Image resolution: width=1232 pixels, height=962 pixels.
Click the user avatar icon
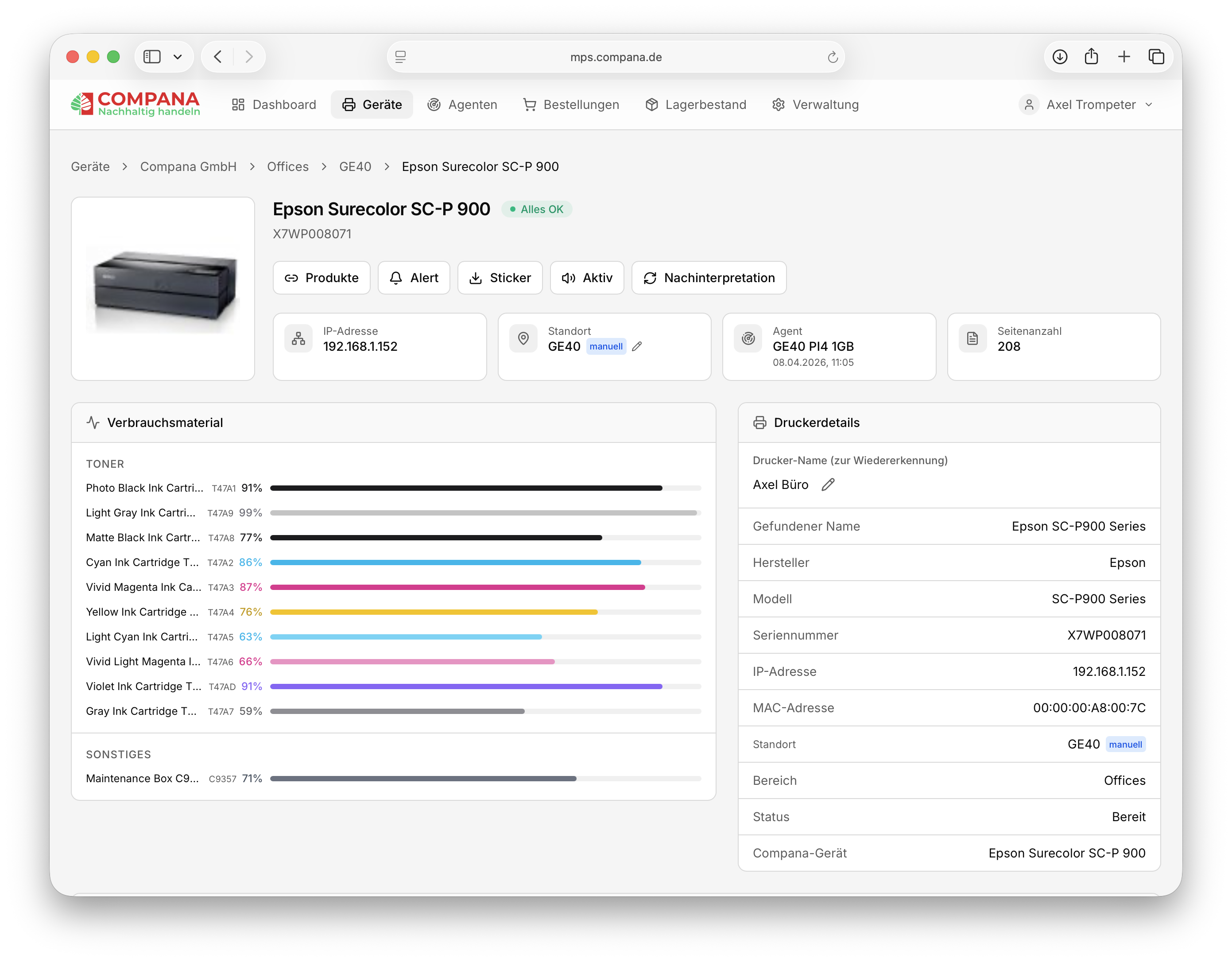click(1029, 105)
